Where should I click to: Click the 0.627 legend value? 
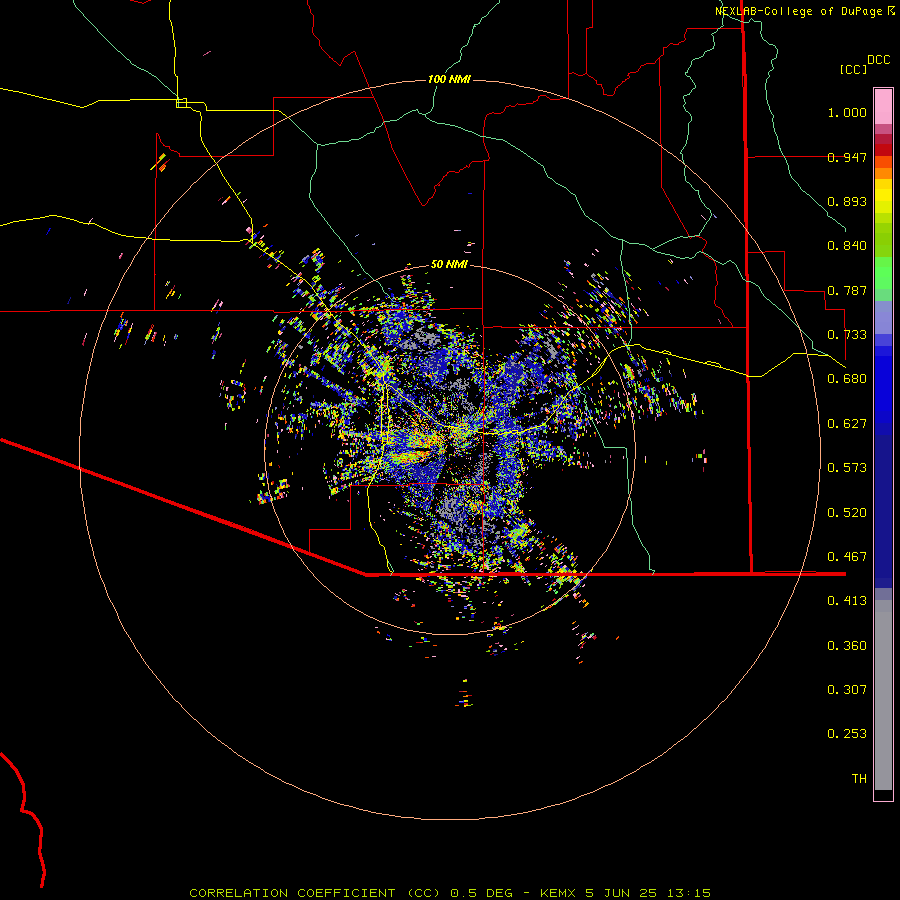pyautogui.click(x=847, y=424)
